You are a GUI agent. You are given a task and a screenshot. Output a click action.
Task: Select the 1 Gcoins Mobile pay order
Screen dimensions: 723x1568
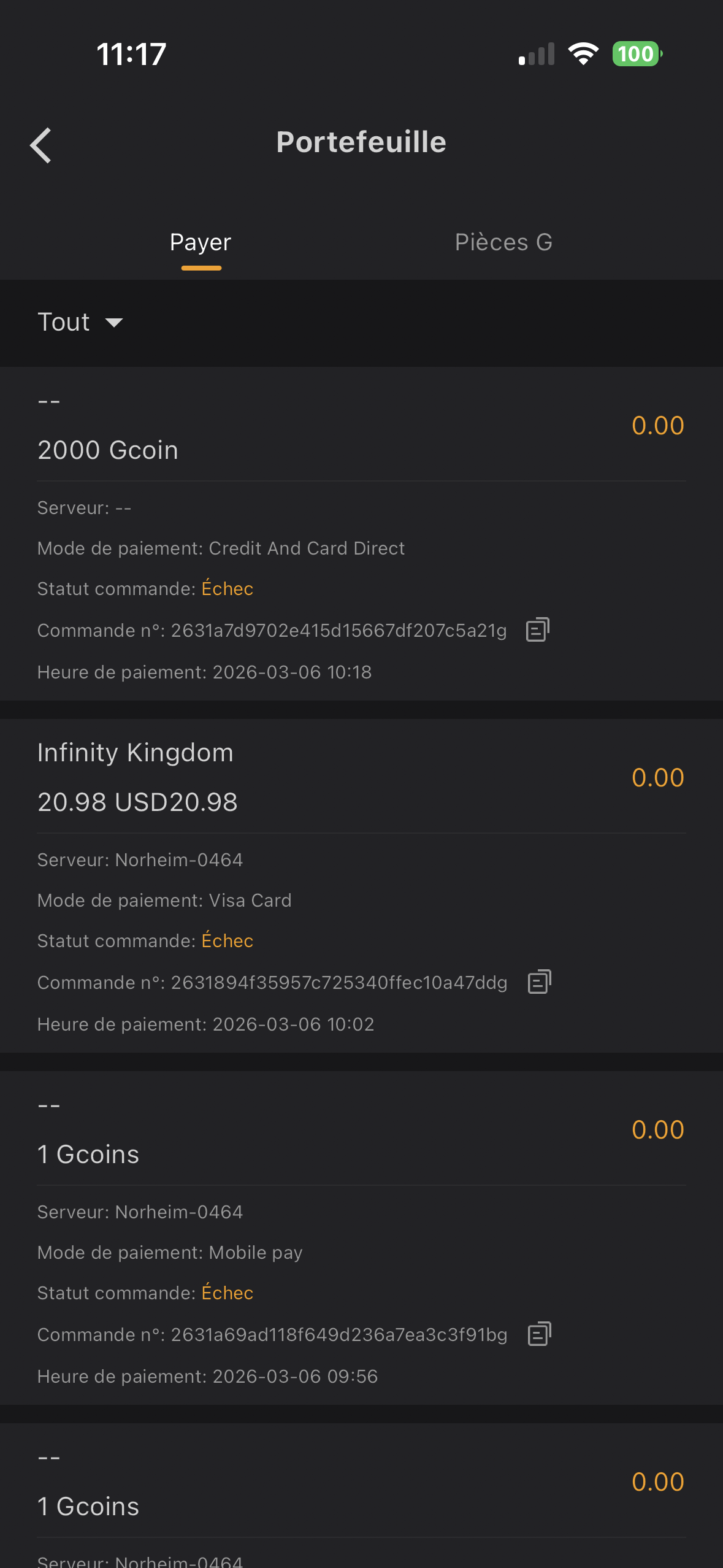[88, 1155]
